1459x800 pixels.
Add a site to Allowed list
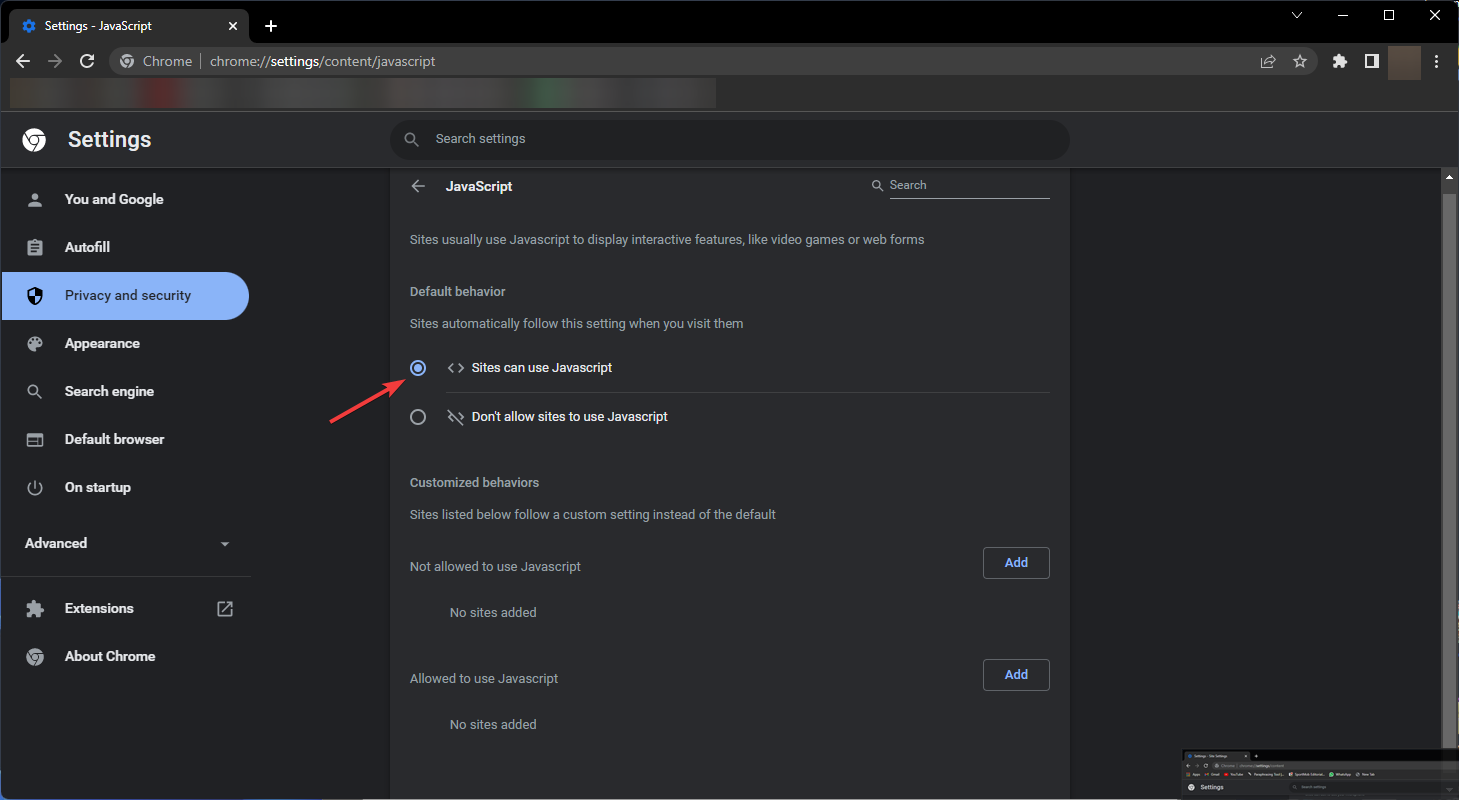pyautogui.click(x=1016, y=675)
